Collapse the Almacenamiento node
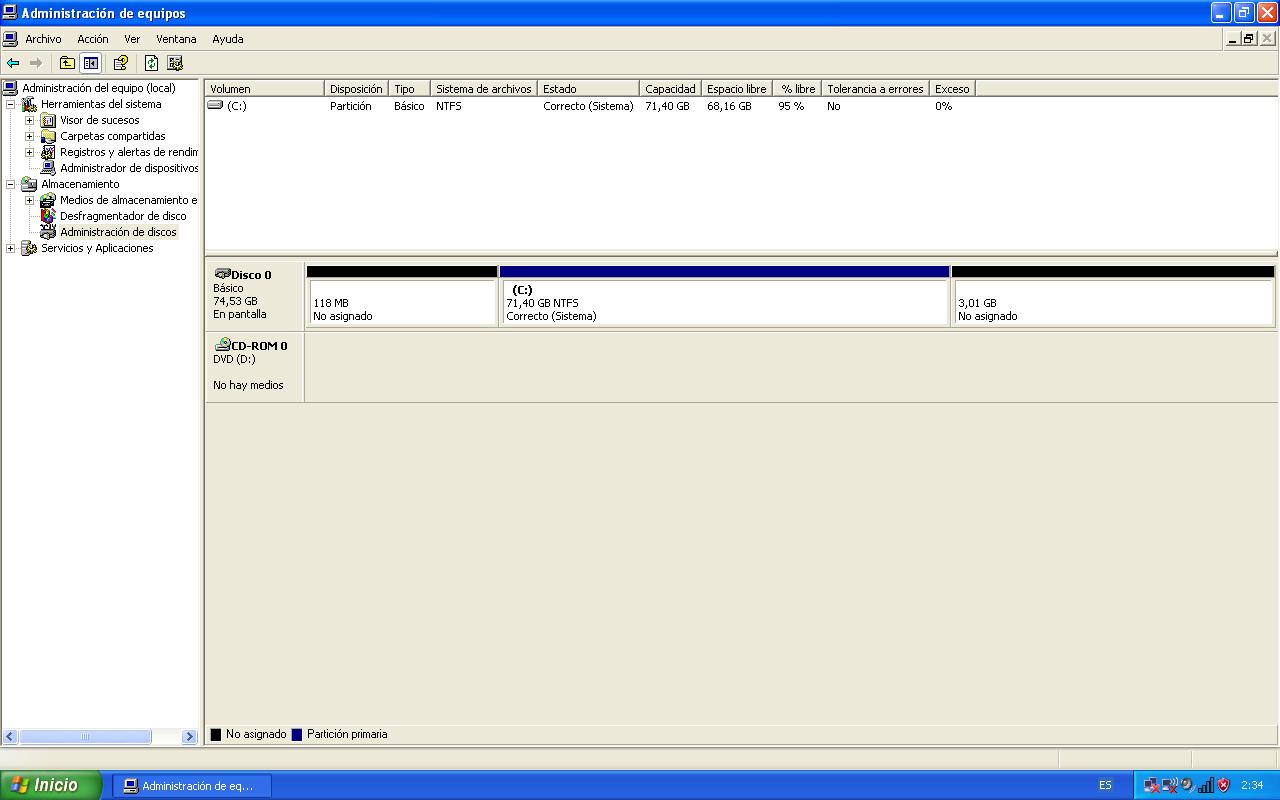This screenshot has width=1280, height=800. click(x=11, y=184)
